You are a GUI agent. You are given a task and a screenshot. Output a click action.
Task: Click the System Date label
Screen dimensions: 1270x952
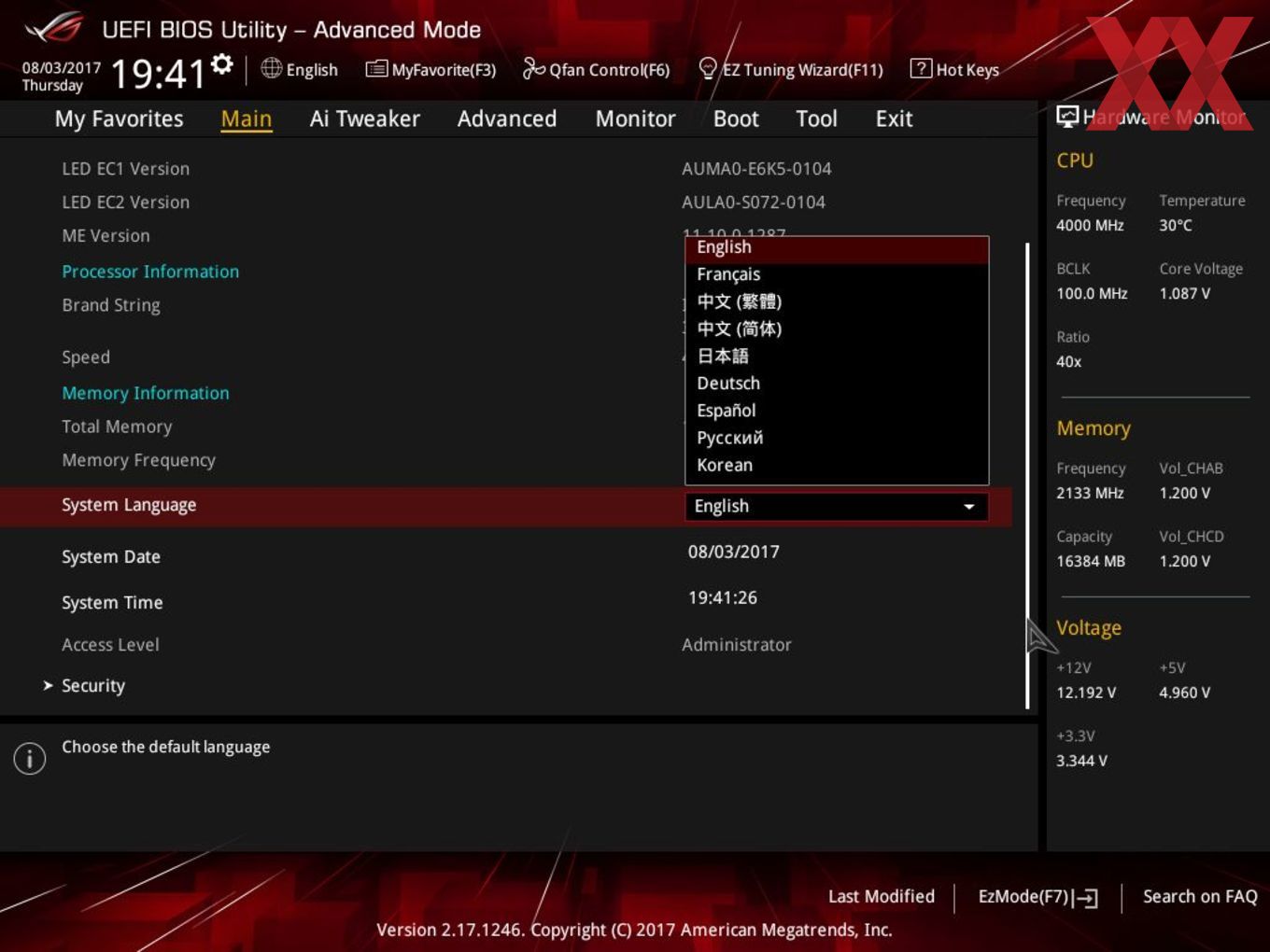click(x=111, y=556)
